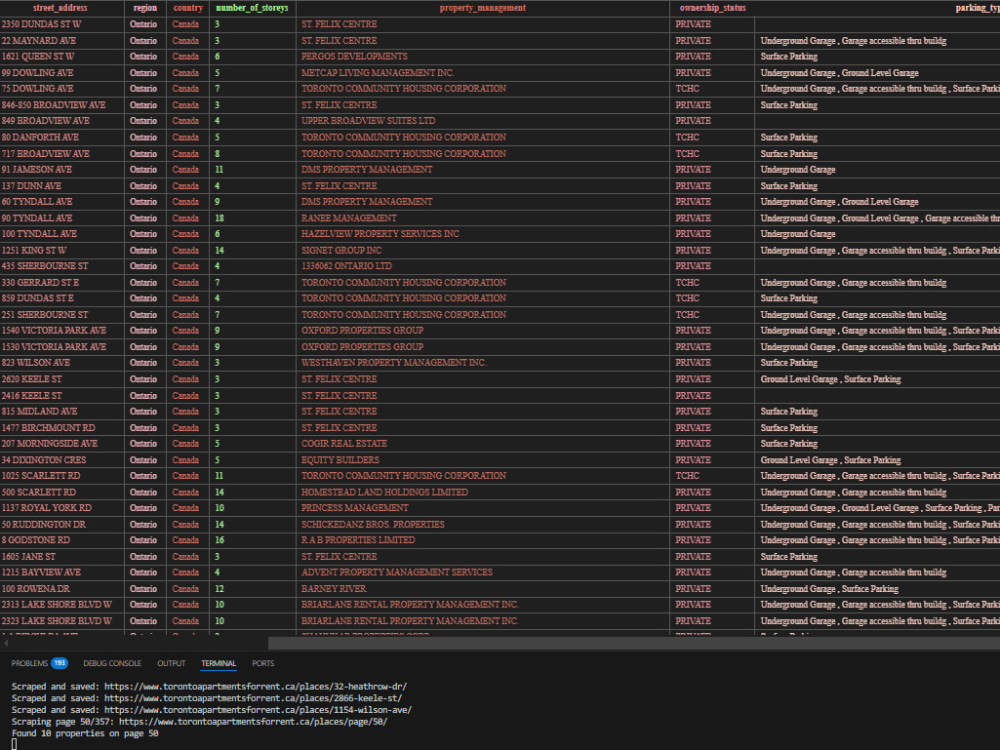The height and width of the screenshot is (750, 1000).
Task: Select the cell 'WESTHAVEN PROPERTY MANAGEMENT INC.'
Action: pos(483,363)
